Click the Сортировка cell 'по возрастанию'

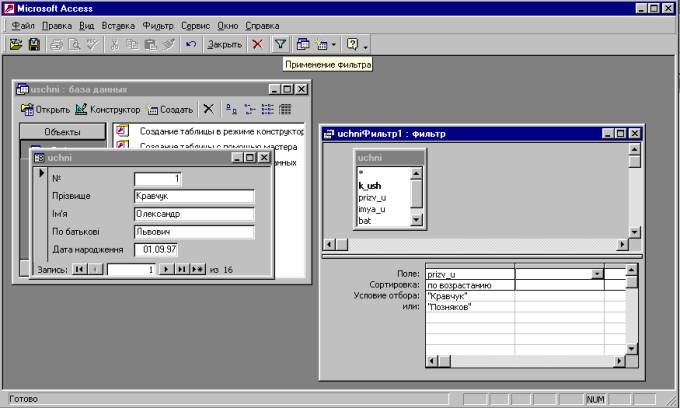470,285
